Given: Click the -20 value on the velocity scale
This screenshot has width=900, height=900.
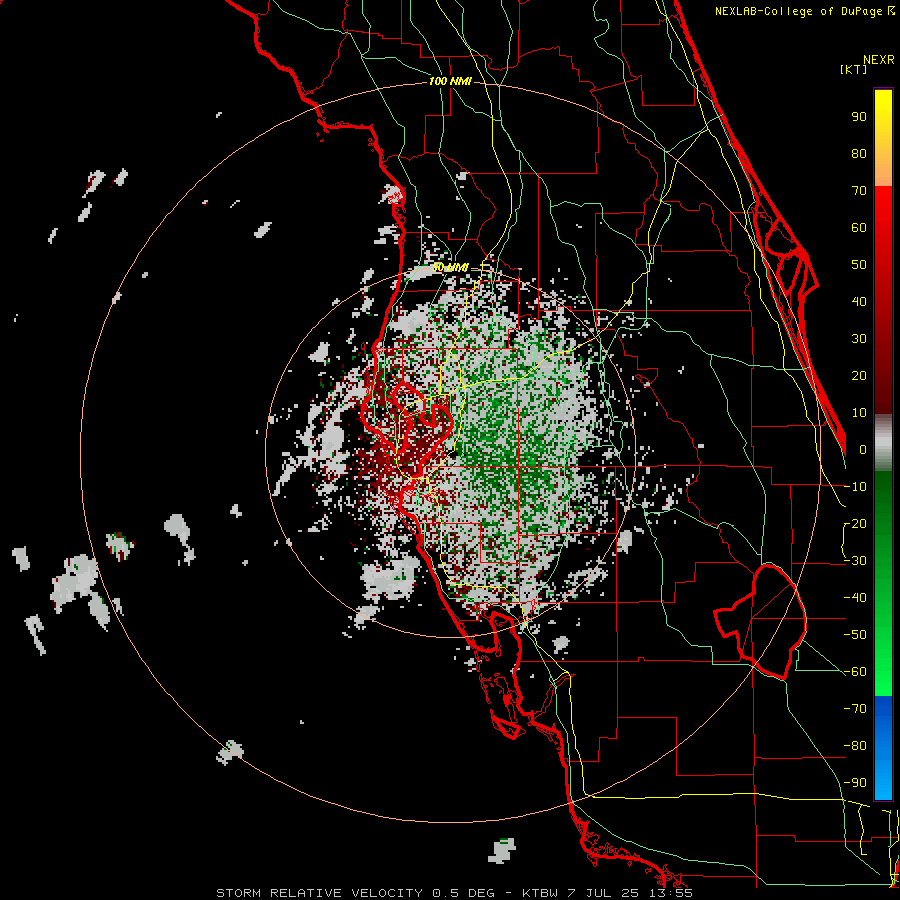Looking at the screenshot, I should point(855,524).
